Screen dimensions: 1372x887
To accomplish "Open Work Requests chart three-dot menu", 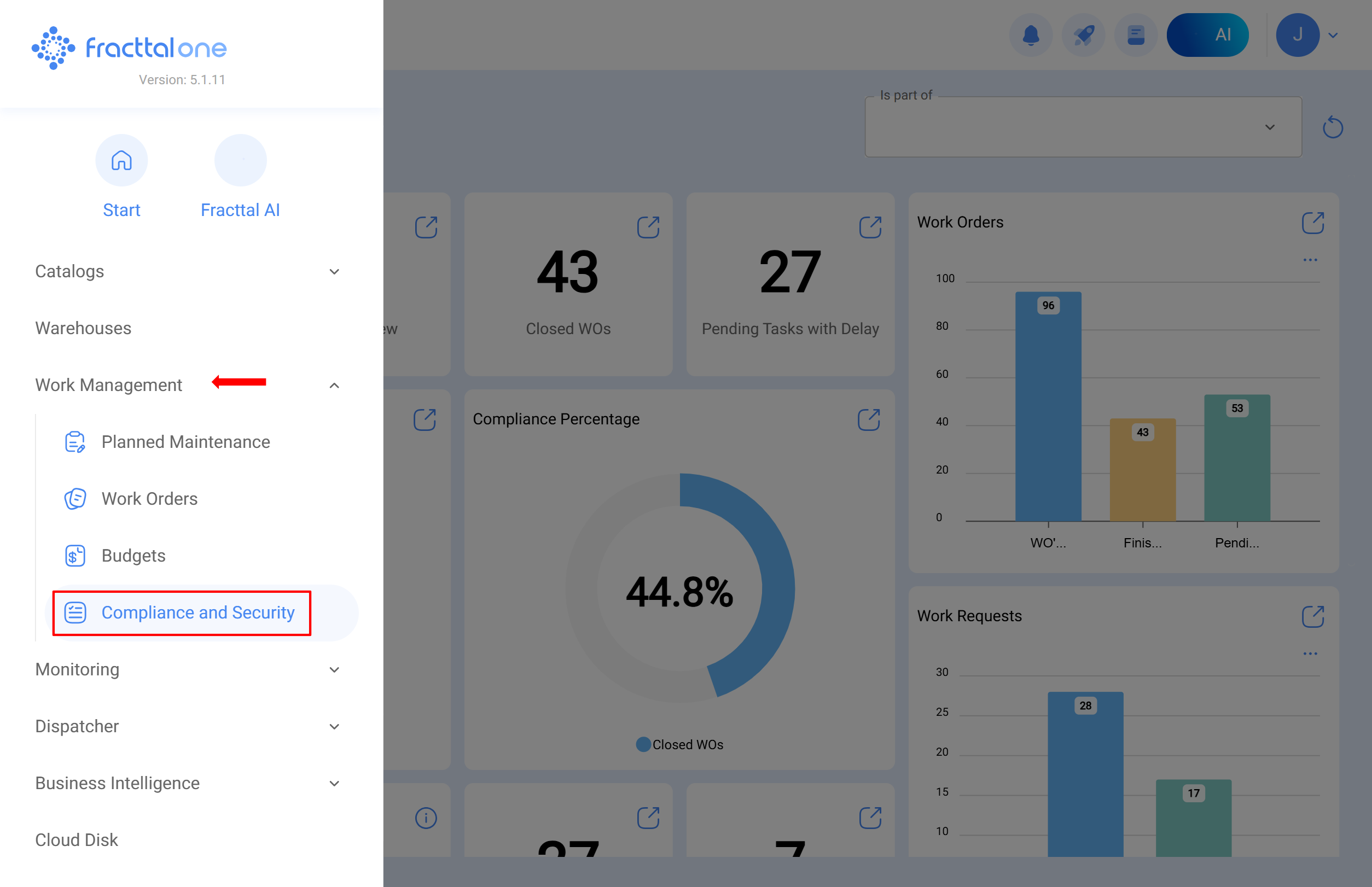I will tap(1310, 653).
